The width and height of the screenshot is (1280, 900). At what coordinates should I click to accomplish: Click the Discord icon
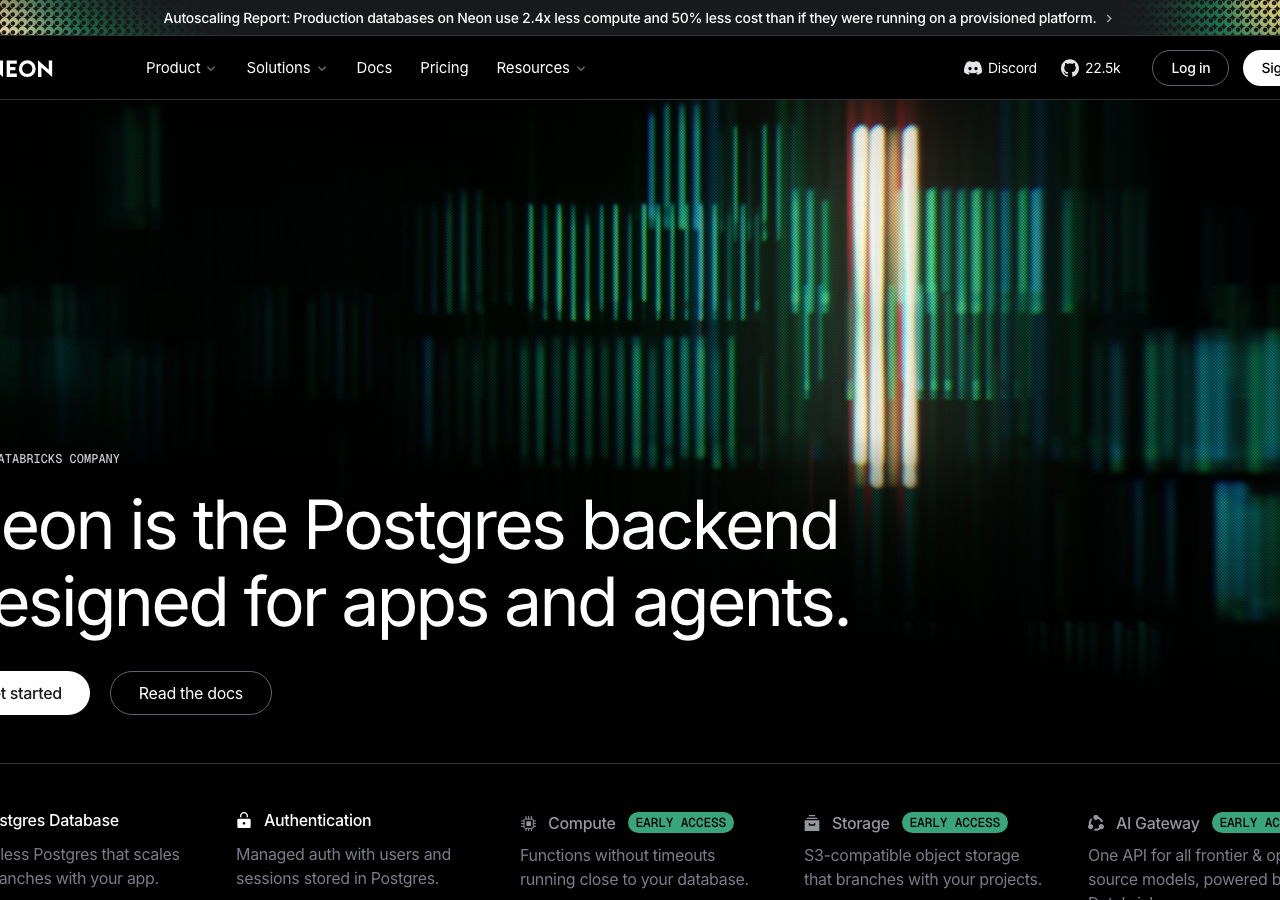click(973, 68)
